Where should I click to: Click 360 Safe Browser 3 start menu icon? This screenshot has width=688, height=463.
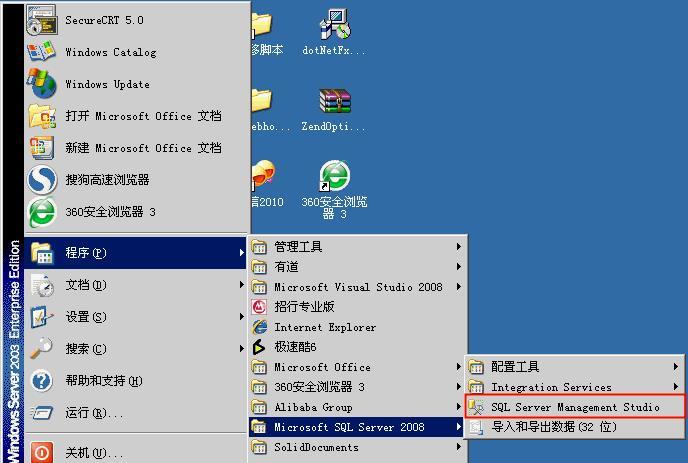tap(42, 212)
